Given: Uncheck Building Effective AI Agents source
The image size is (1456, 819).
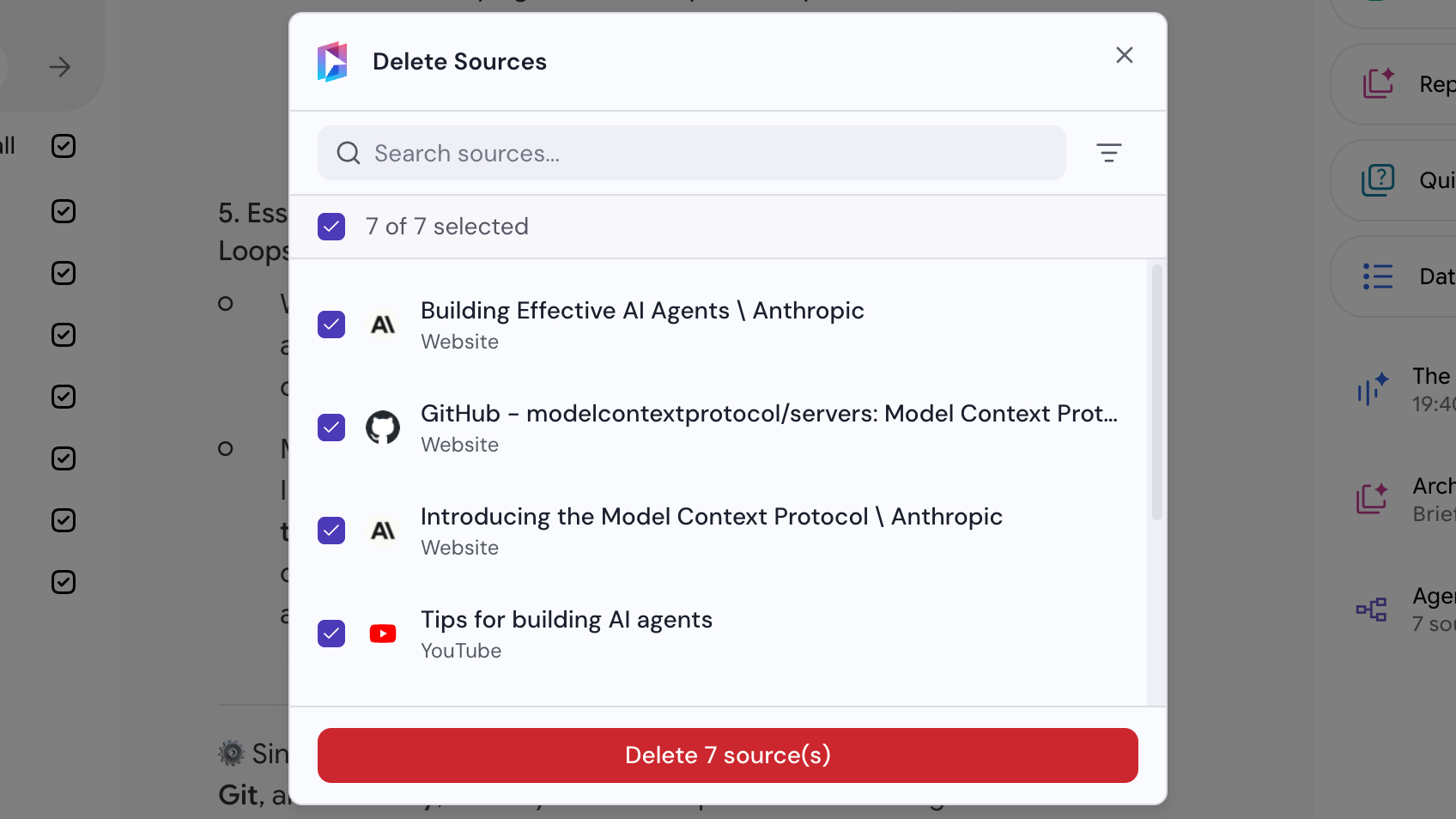Looking at the screenshot, I should pos(331,325).
